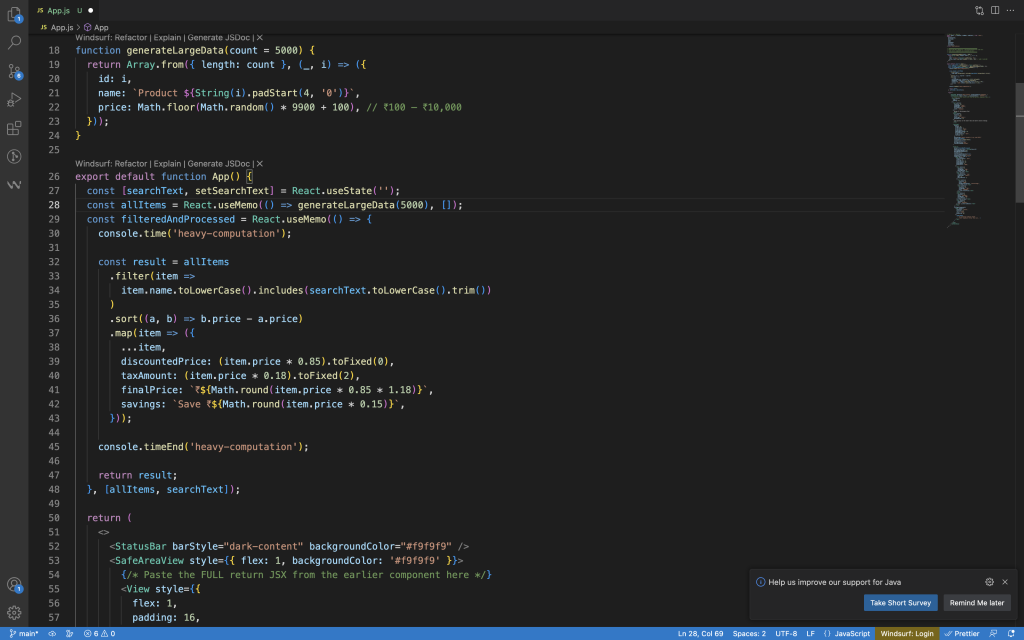Open the Source Control view
1024x640 pixels.
tap(14, 72)
